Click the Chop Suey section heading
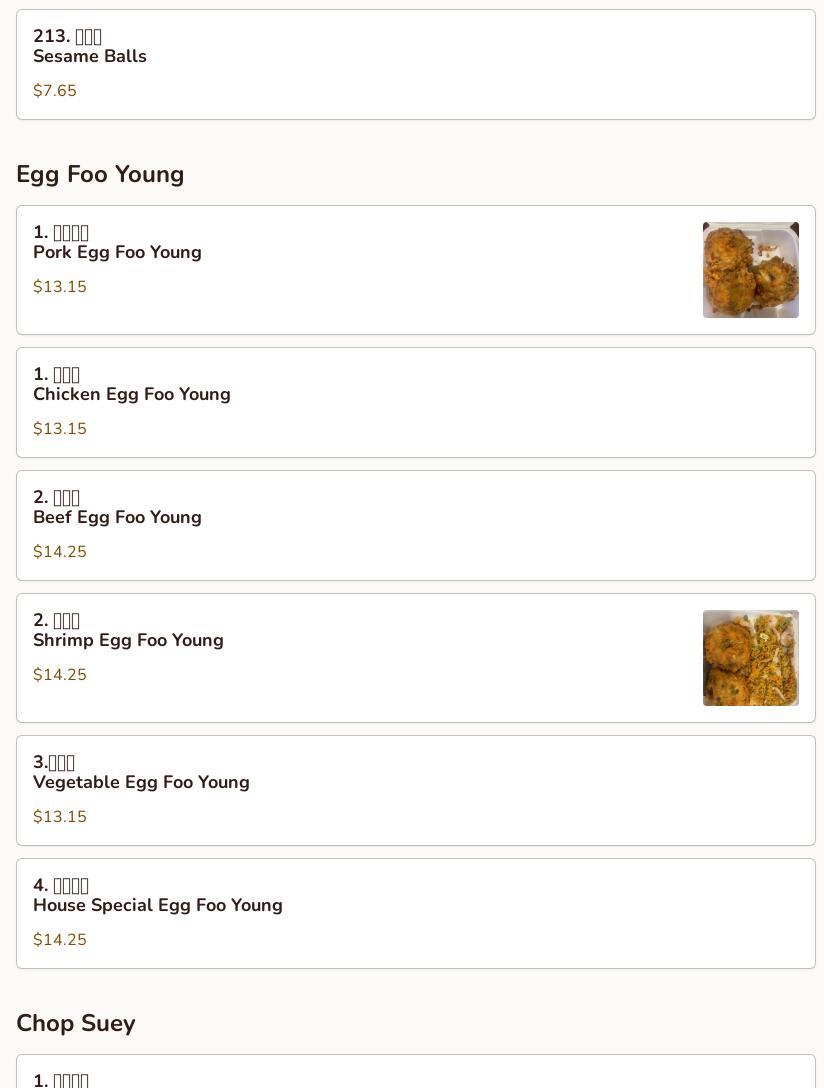824x1088 pixels. tap(75, 1023)
